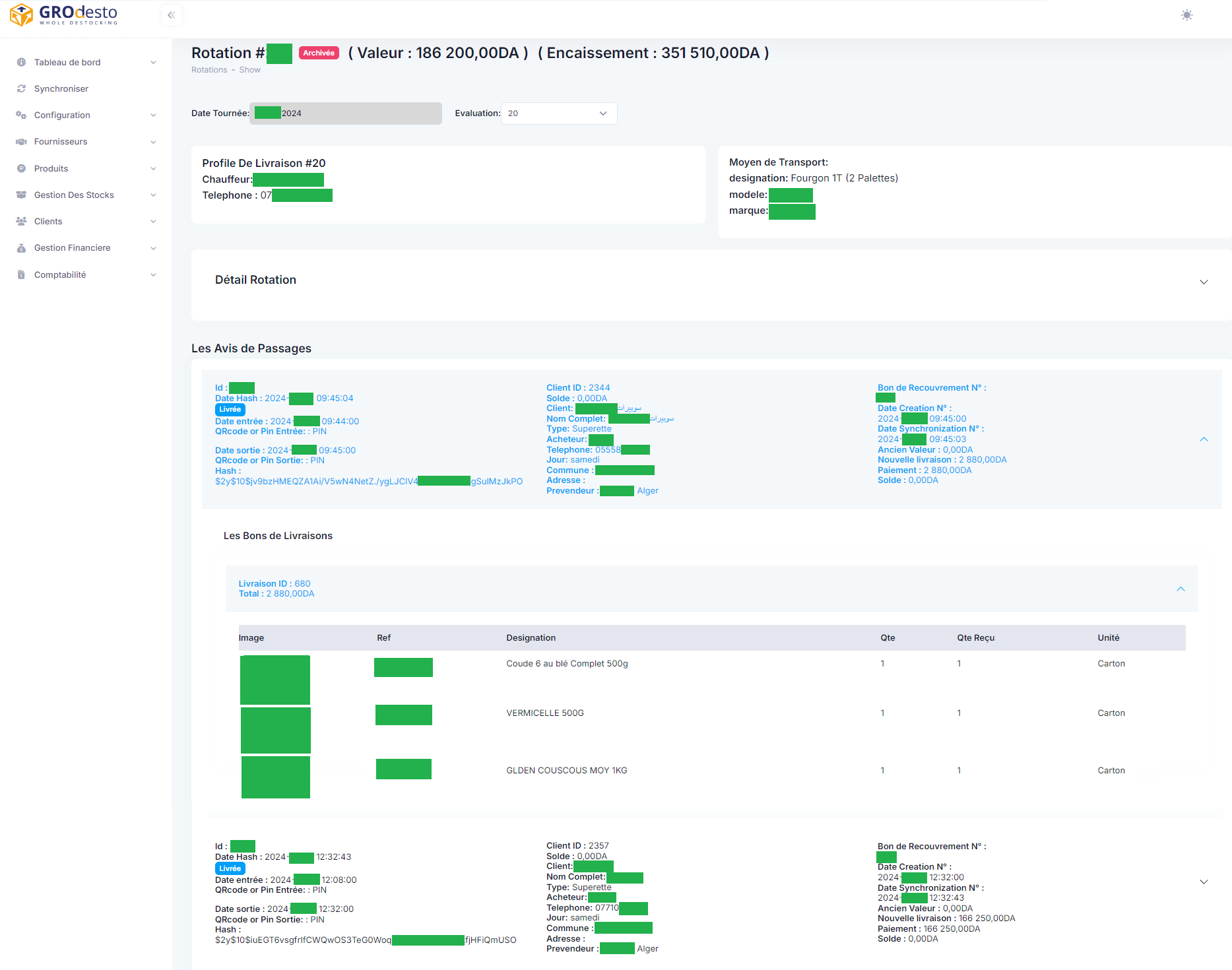Image resolution: width=1232 pixels, height=970 pixels.
Task: Click 'Nouvelle livraison : 166 250,00DA' text
Action: 946,919
